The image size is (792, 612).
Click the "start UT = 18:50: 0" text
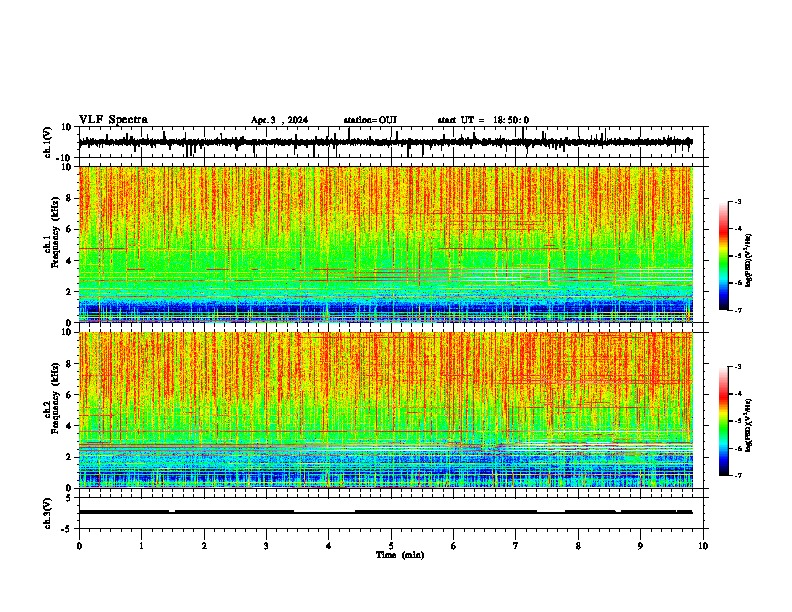pos(483,120)
